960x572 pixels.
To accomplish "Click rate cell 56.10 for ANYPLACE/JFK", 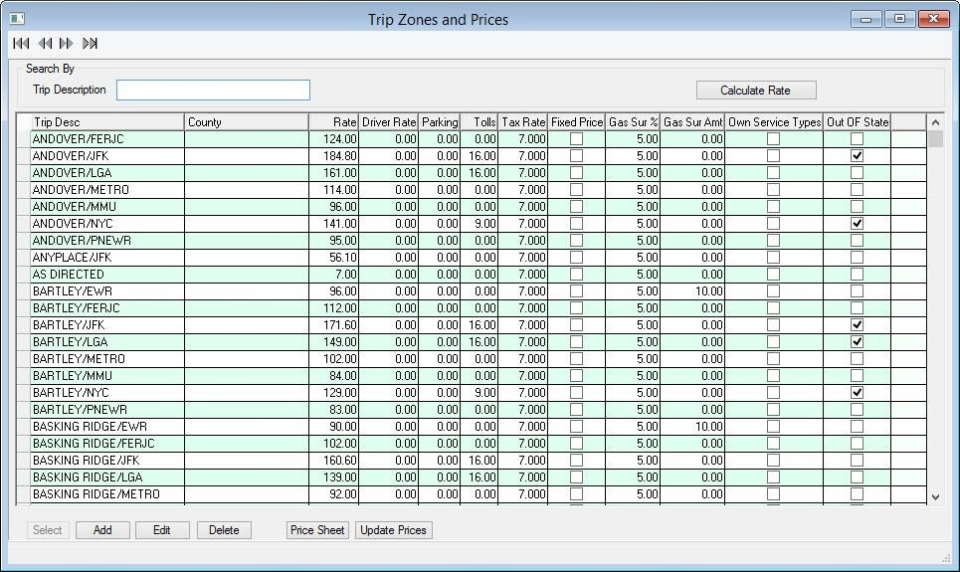I will [333, 257].
